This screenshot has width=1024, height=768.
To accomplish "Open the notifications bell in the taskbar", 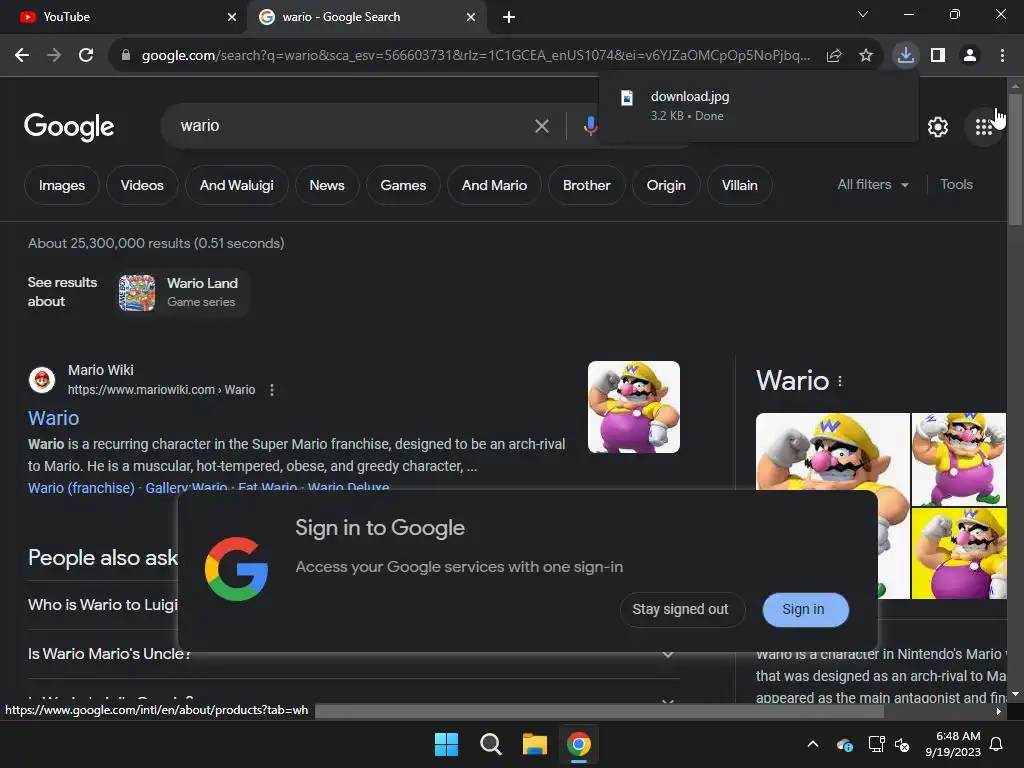I will (997, 744).
